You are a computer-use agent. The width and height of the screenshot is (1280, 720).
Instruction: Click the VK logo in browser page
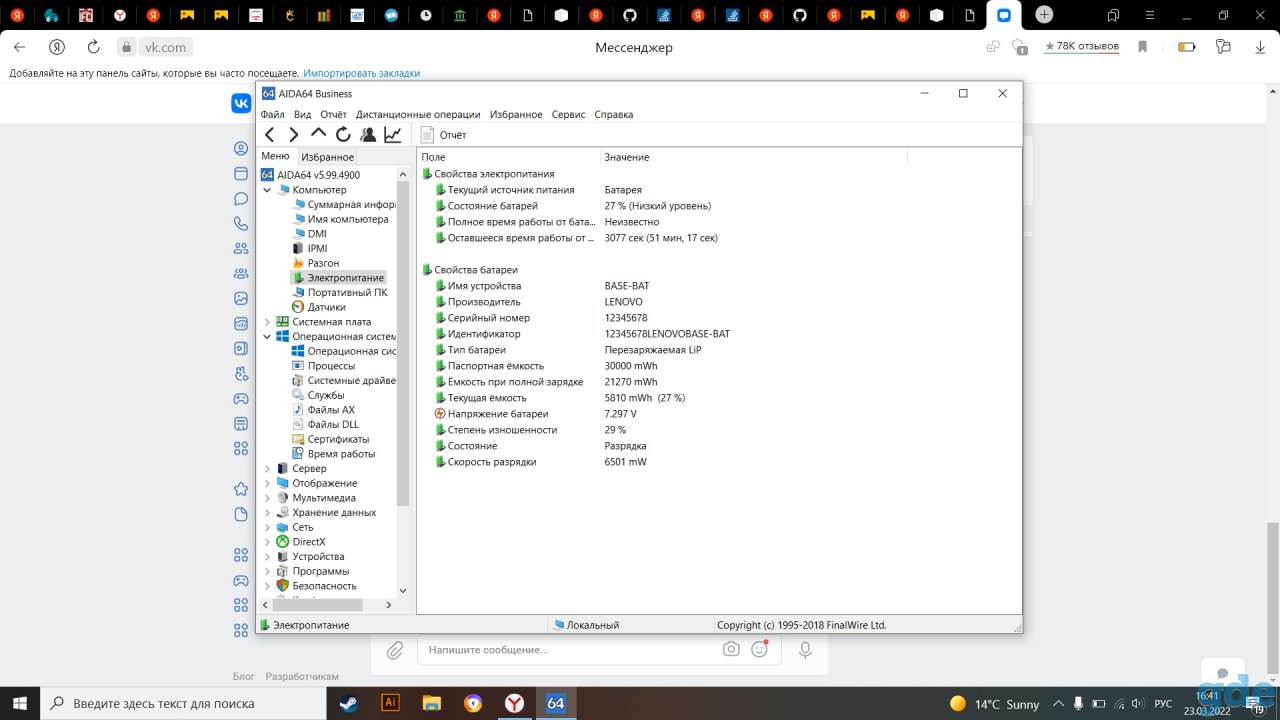[241, 103]
